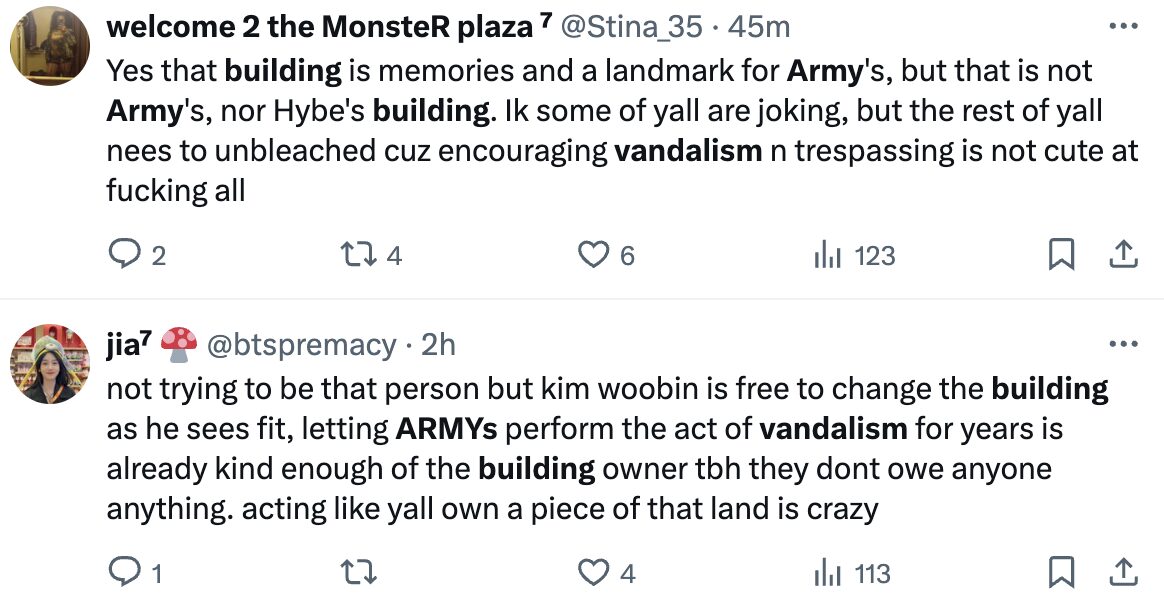
Task: Reply to Stina_35's tweet
Action: pyautogui.click(x=122, y=256)
